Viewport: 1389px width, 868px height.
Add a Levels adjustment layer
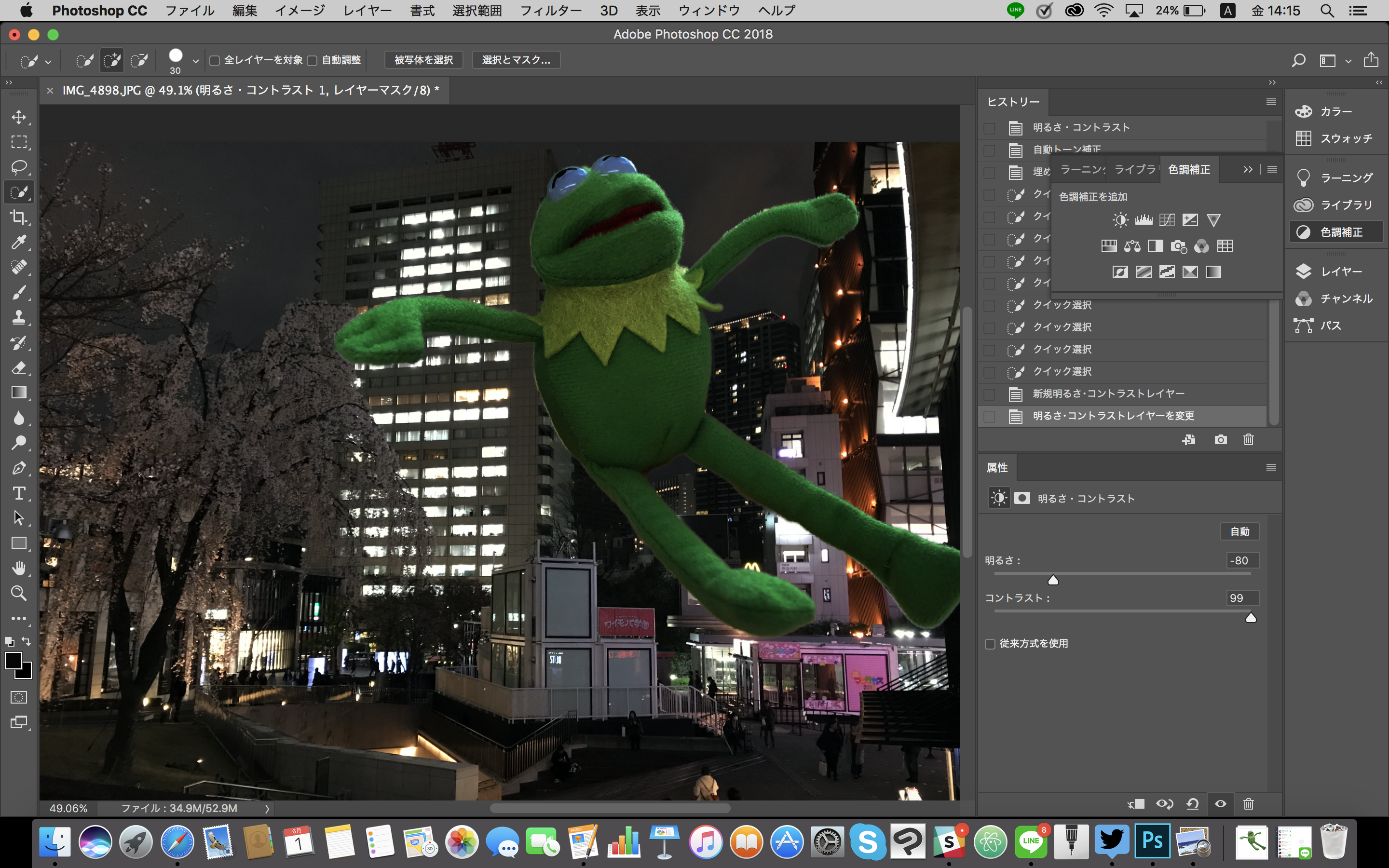pyautogui.click(x=1144, y=220)
